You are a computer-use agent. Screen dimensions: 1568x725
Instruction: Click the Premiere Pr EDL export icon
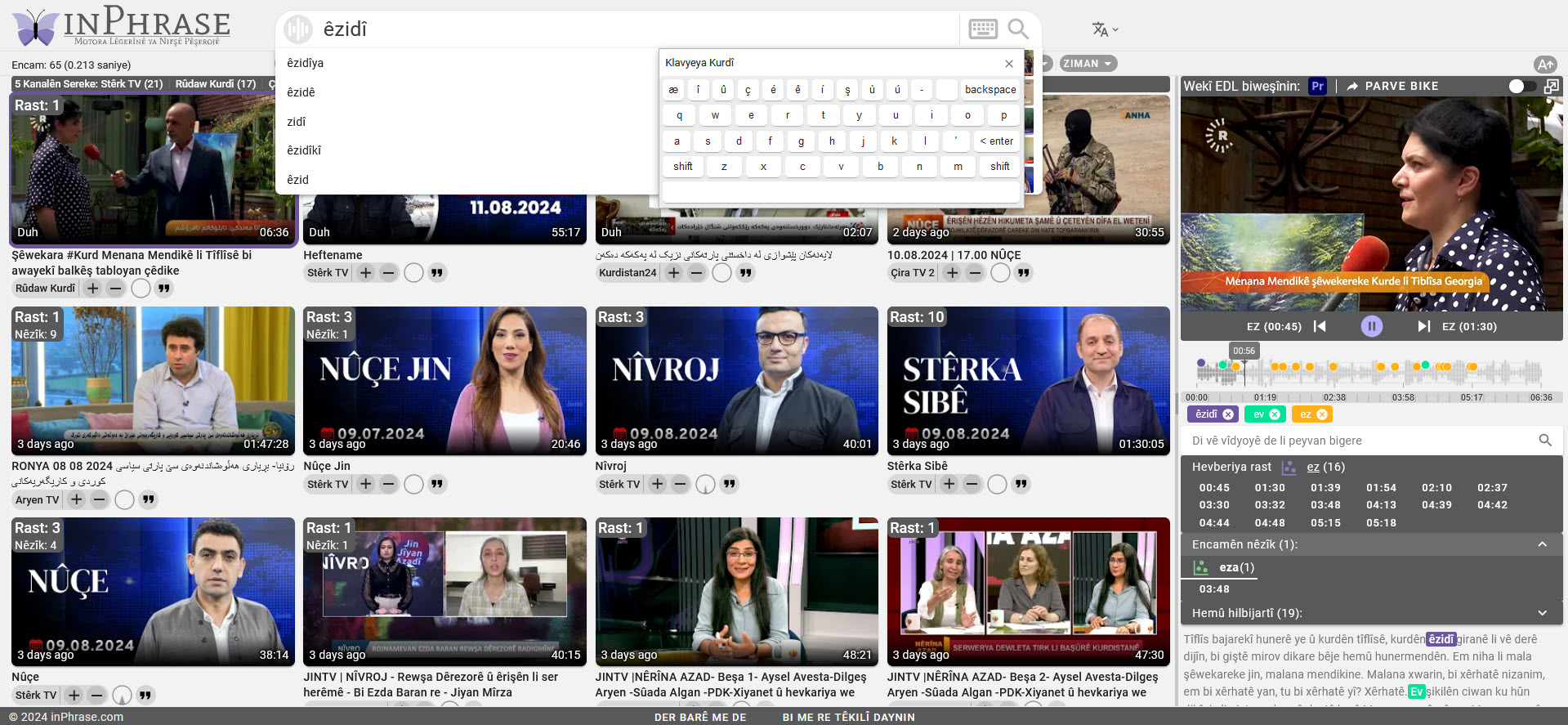(x=1317, y=86)
